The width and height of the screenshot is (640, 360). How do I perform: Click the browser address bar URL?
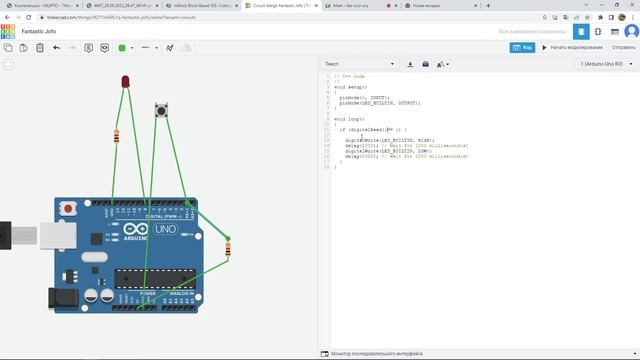point(121,18)
